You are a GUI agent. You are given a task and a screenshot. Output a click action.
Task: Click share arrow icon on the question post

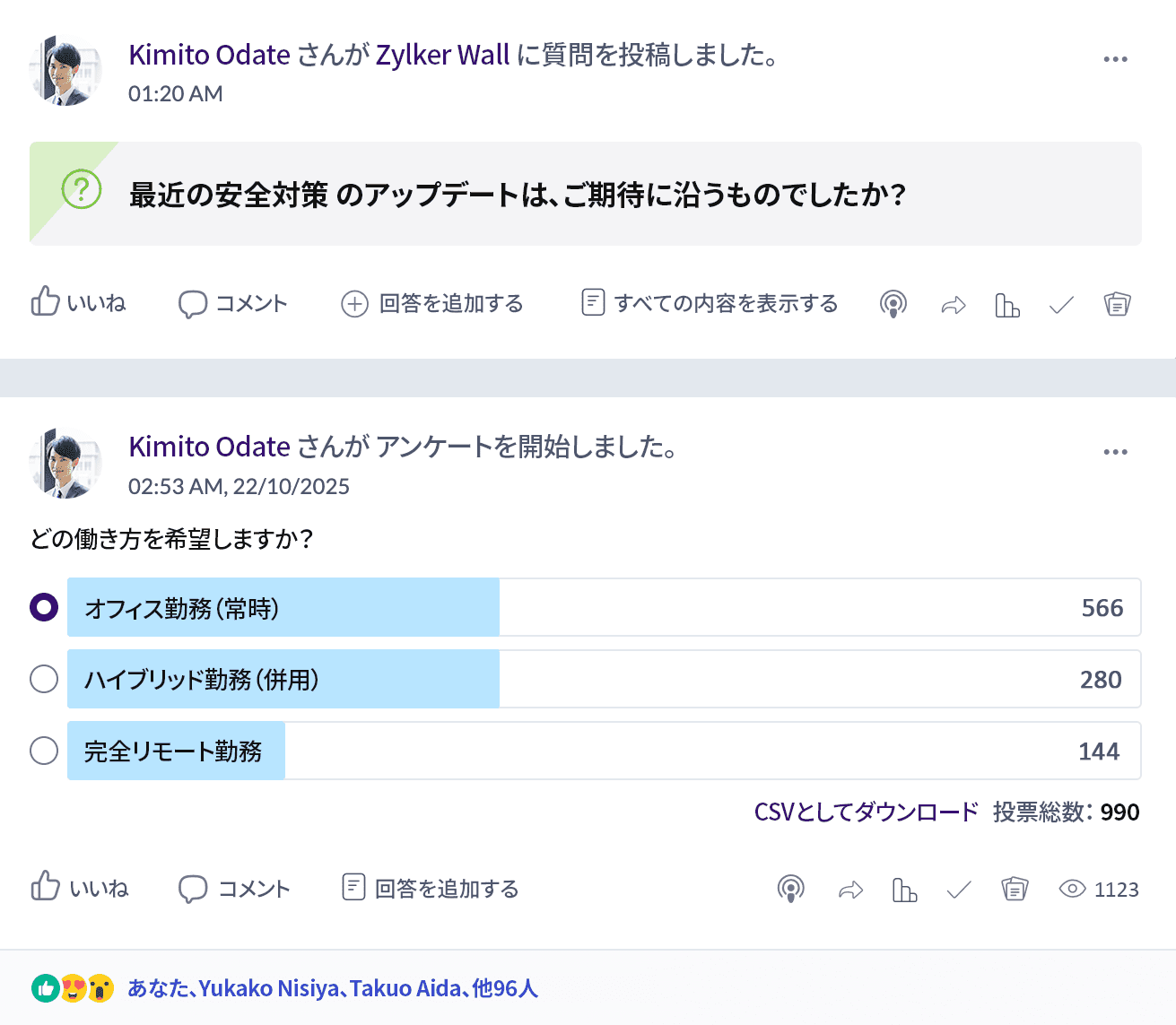click(953, 305)
